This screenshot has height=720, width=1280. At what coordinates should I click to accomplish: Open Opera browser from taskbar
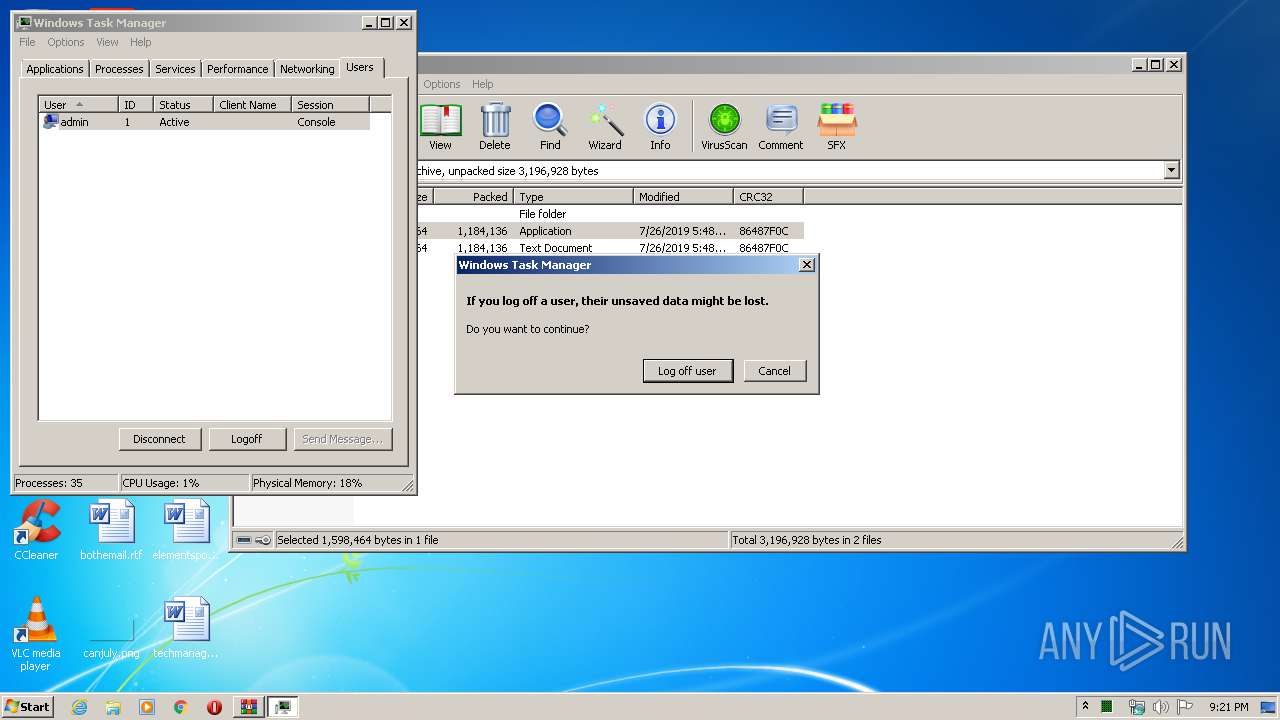(x=214, y=707)
